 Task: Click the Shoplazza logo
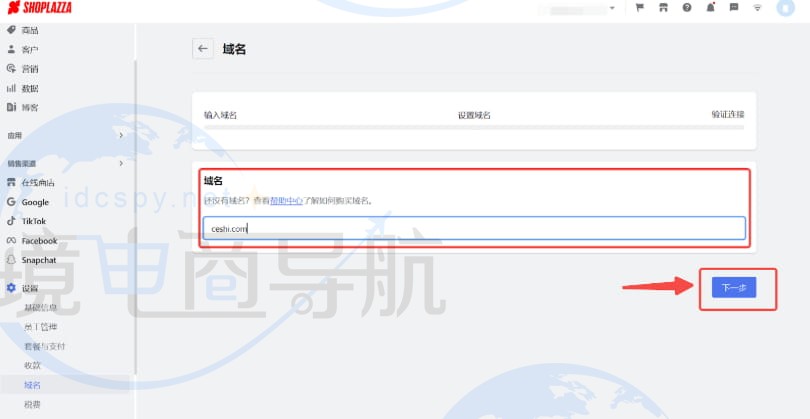(x=40, y=8)
